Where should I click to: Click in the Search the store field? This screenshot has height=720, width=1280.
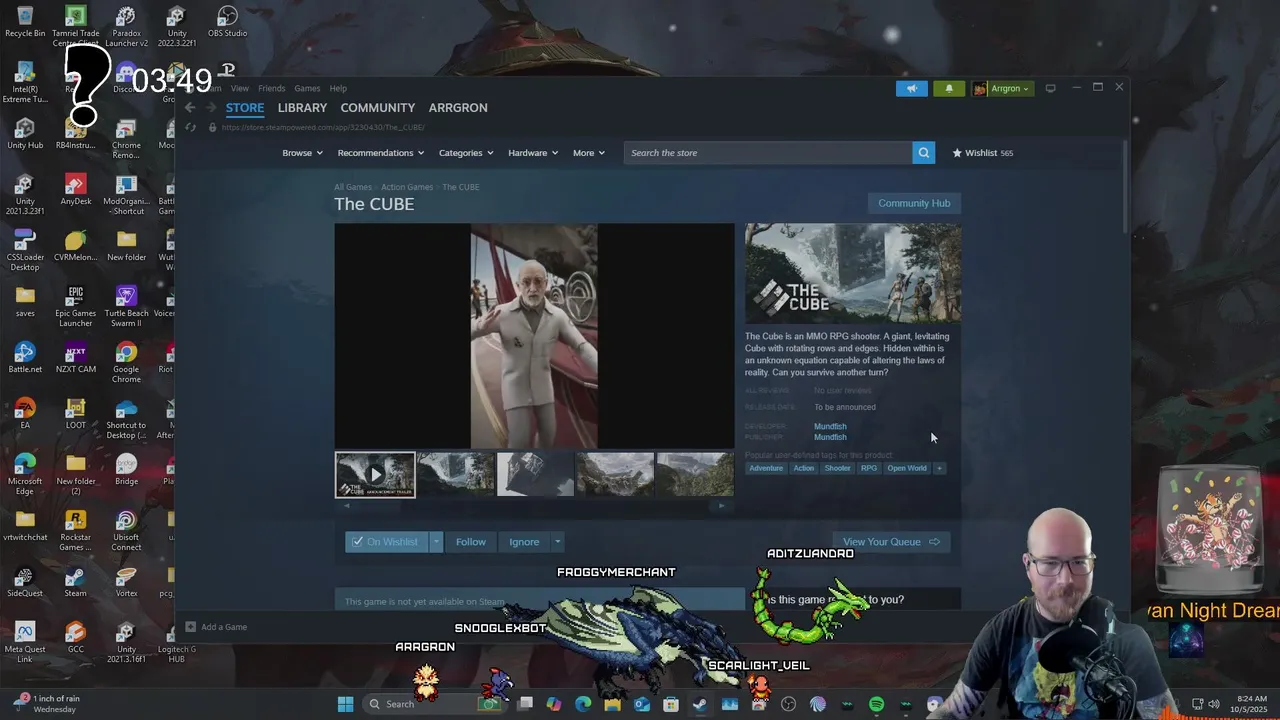(767, 153)
